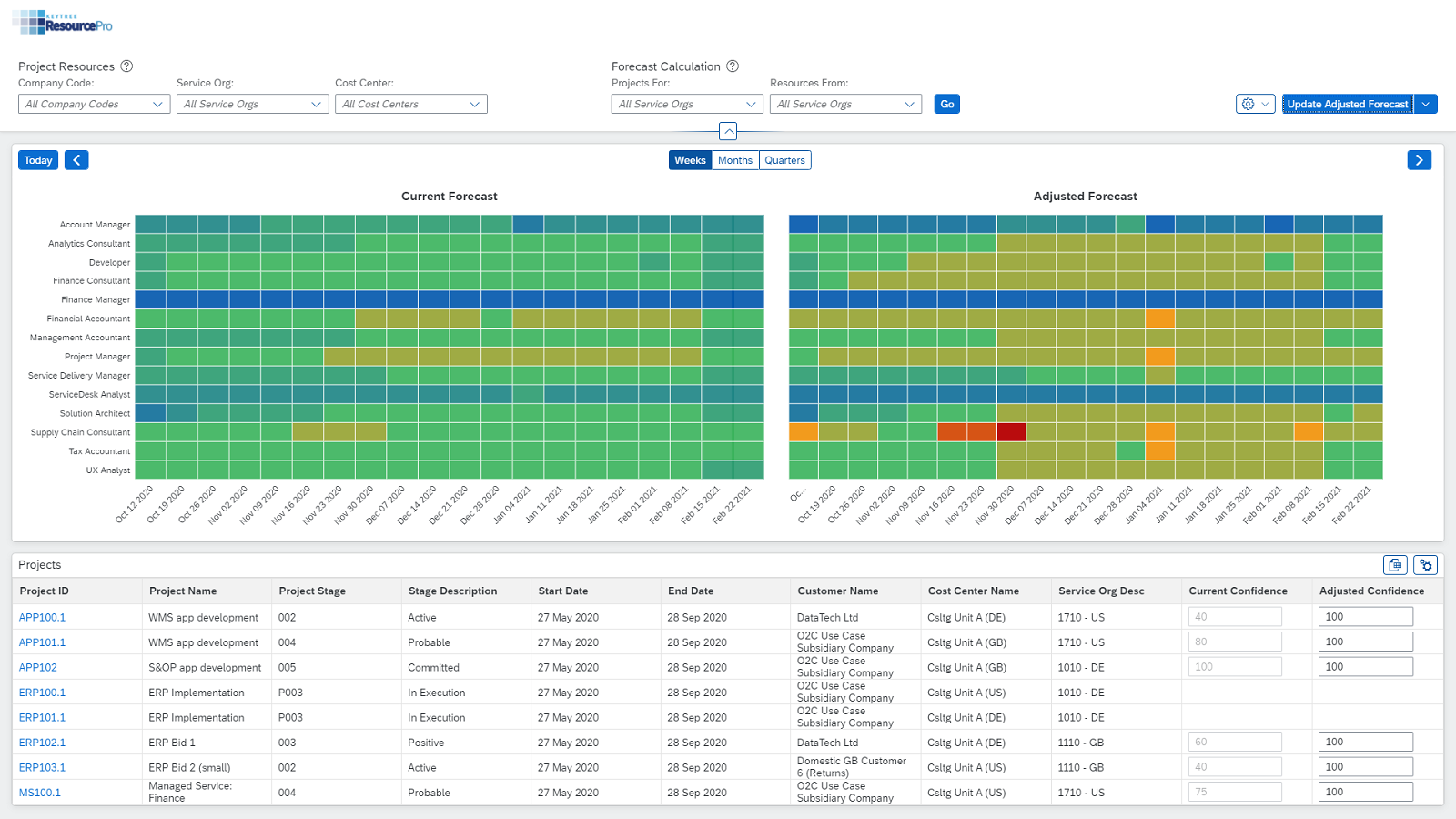Click the Go button
The image size is (1456, 819).
point(946,104)
